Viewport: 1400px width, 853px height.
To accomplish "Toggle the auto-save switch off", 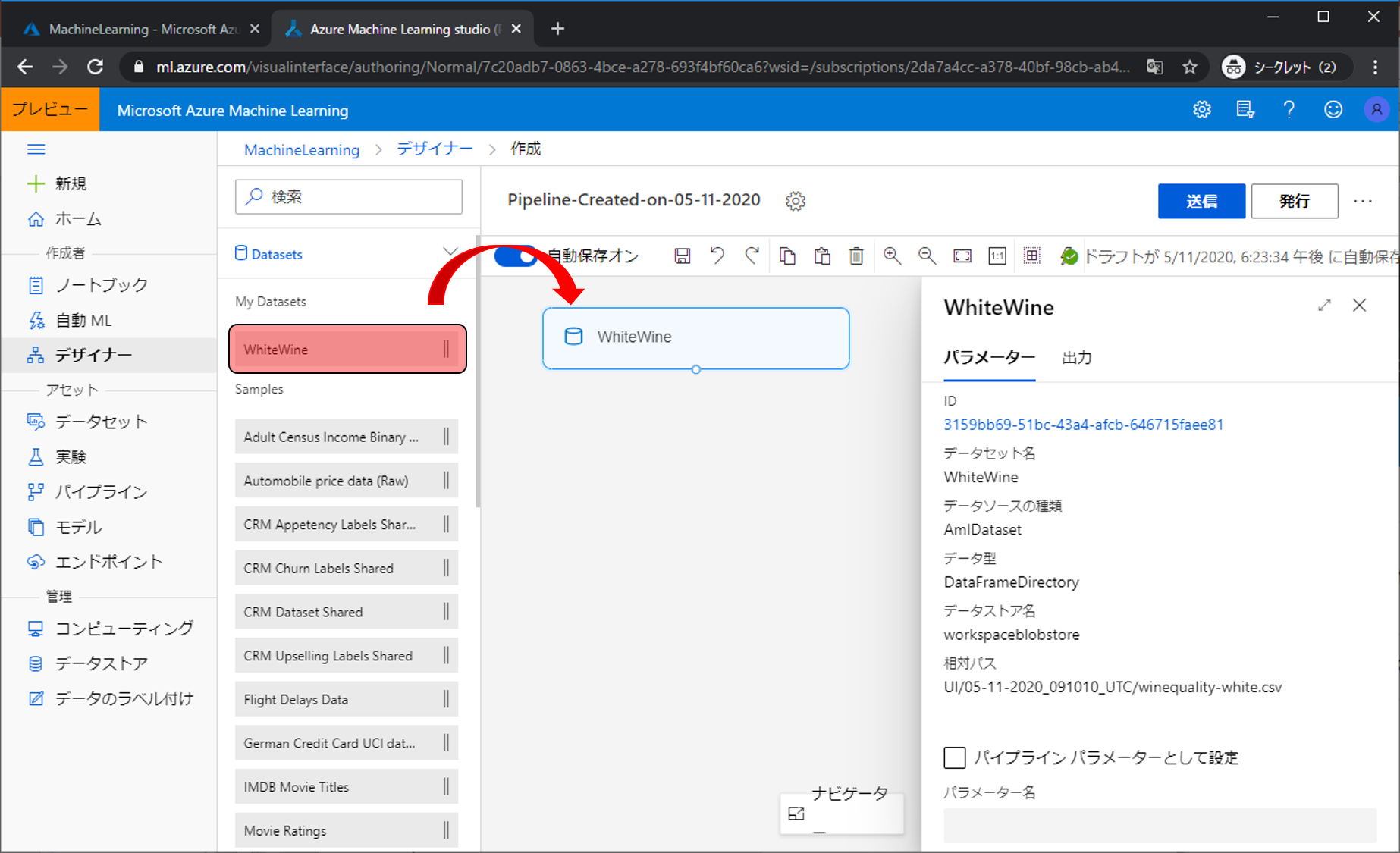I will point(516,256).
